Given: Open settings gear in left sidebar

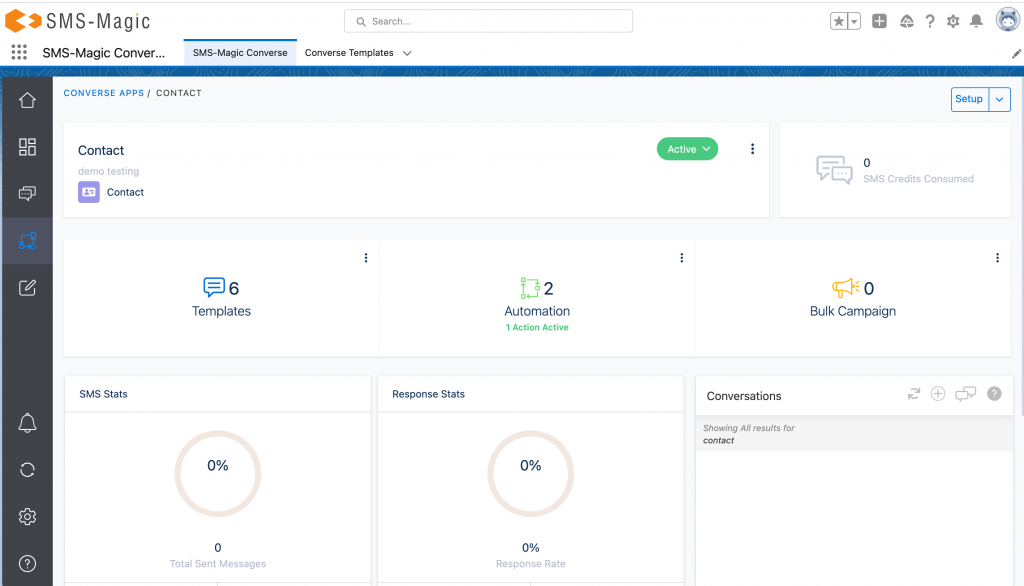Looking at the screenshot, I should (27, 517).
